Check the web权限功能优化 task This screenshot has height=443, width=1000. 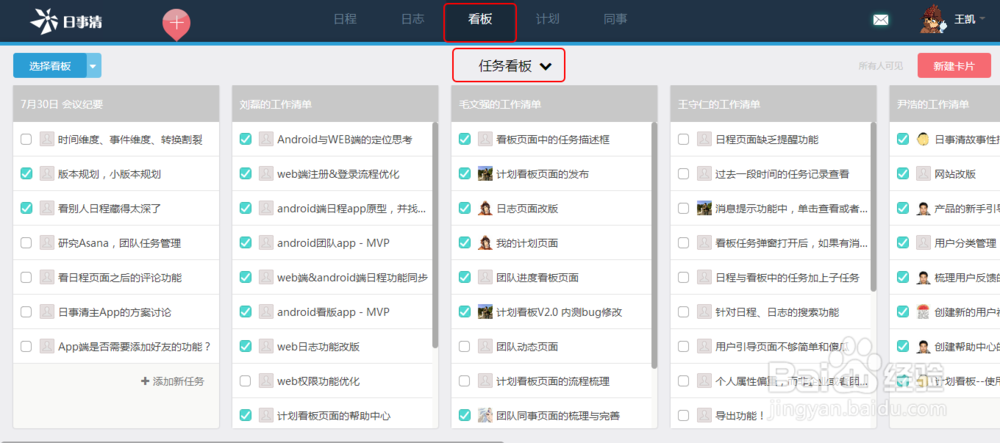point(246,381)
